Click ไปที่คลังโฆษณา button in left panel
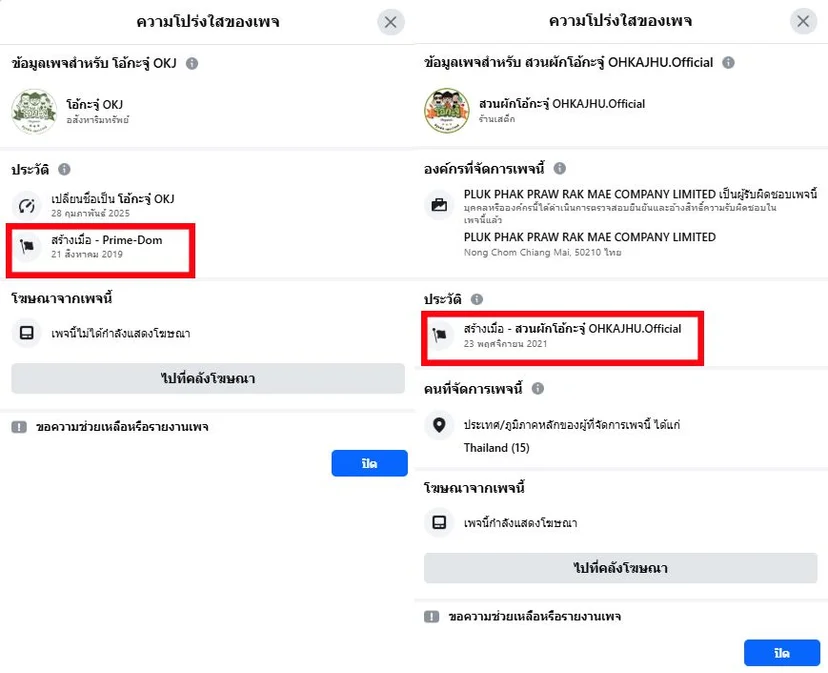The width and height of the screenshot is (828, 673). pos(208,378)
